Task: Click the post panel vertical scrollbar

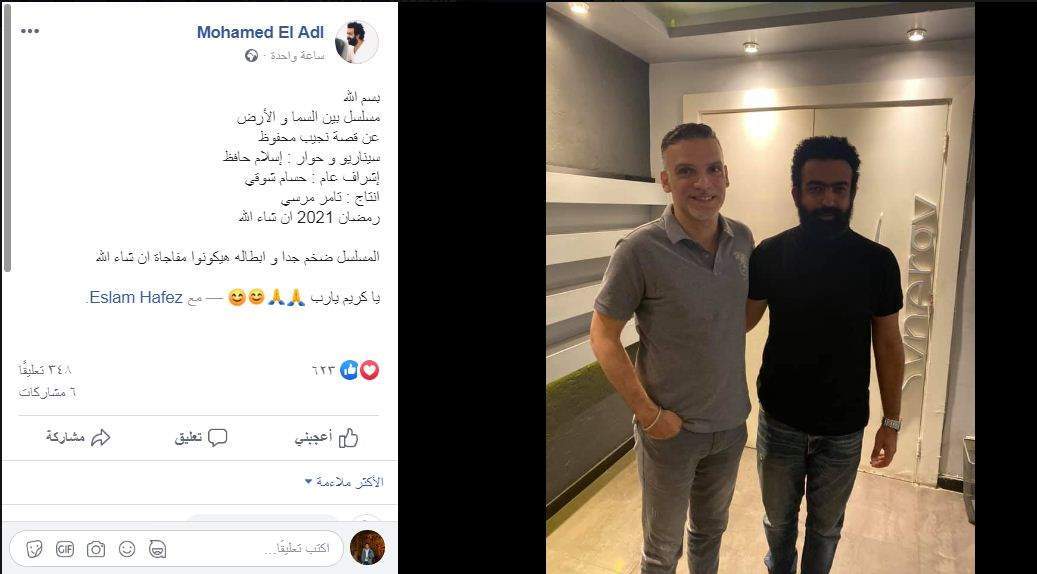Action: (x=7, y=138)
